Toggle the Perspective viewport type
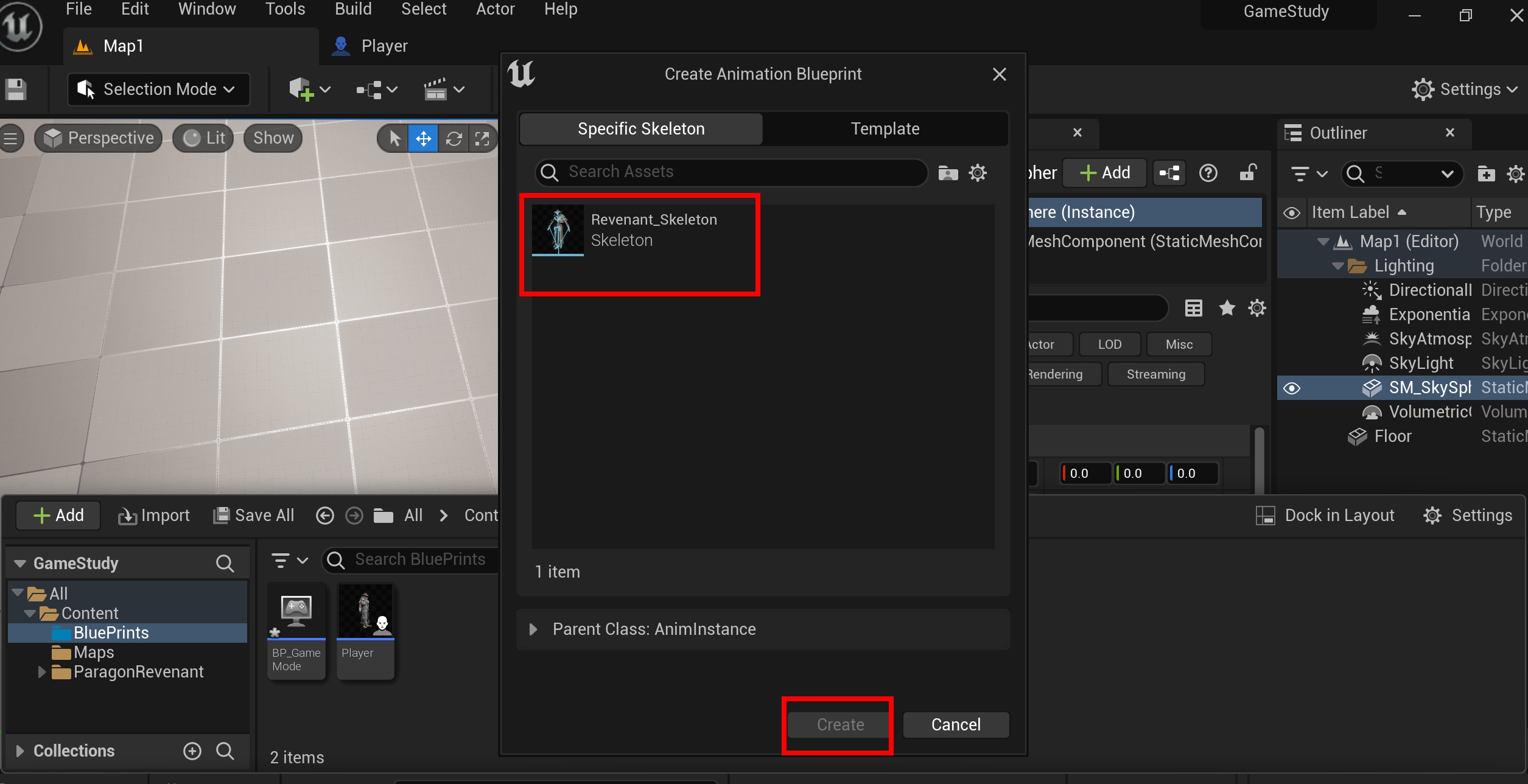Image resolution: width=1528 pixels, height=784 pixels. coord(99,138)
